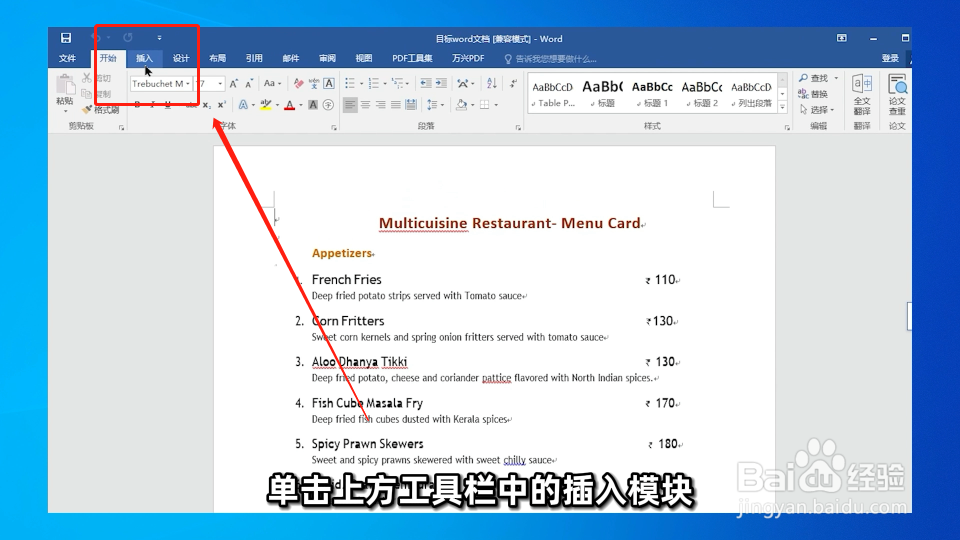Click the Tell me search box (告诉我您想要做什么)
960x540 pixels.
coord(550,59)
